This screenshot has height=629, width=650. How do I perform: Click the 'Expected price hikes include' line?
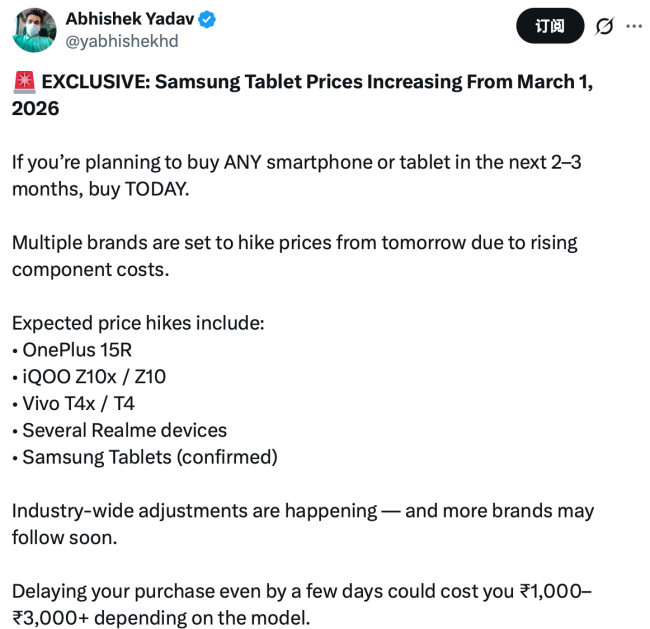click(138, 323)
